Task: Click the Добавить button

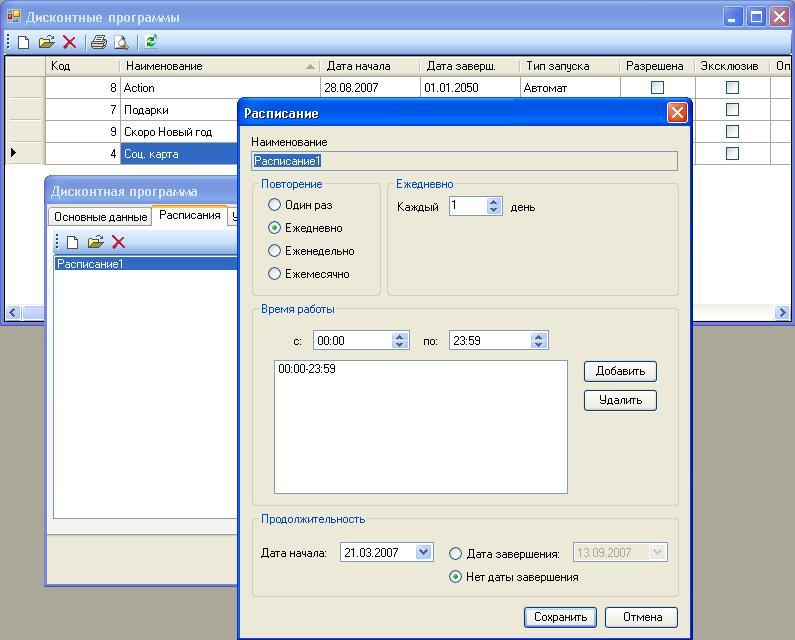Action: pyautogui.click(x=620, y=371)
